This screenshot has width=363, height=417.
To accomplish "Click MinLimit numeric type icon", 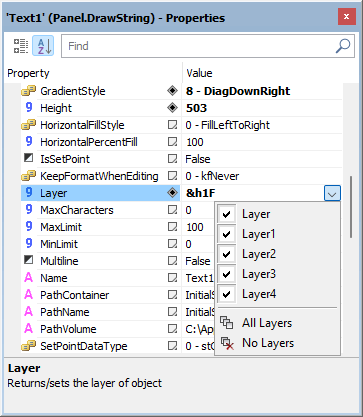I will click(x=29, y=244).
